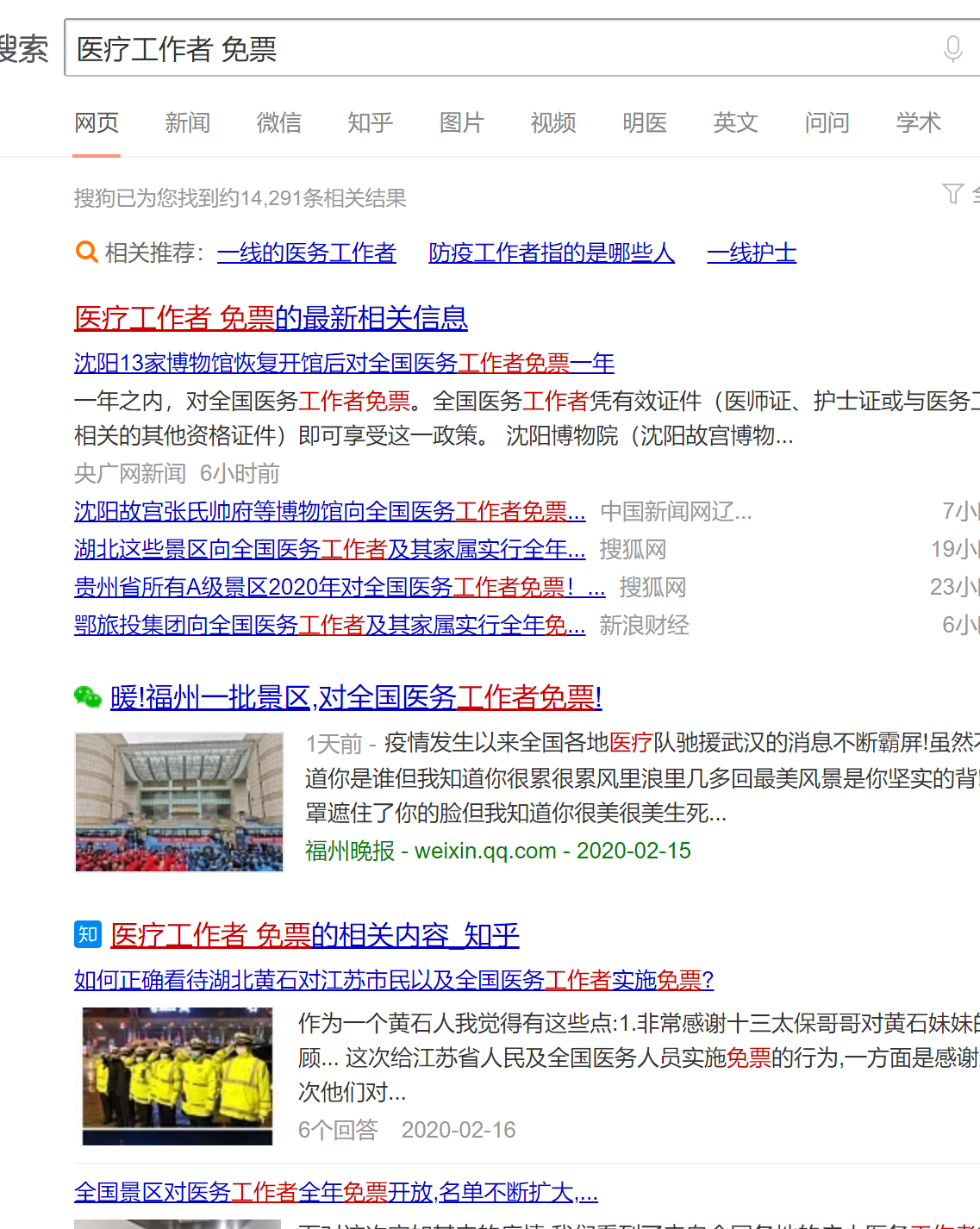Click the blue Zhihu 知 icon
Image resolution: width=980 pixels, height=1229 pixels.
pos(88,934)
